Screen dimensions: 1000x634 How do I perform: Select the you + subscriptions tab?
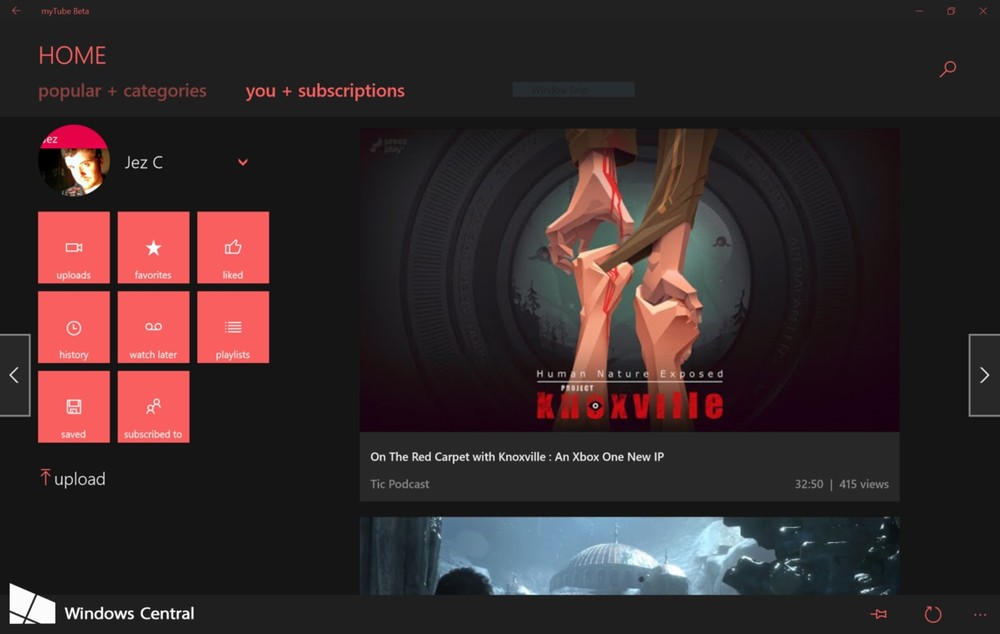[x=325, y=91]
